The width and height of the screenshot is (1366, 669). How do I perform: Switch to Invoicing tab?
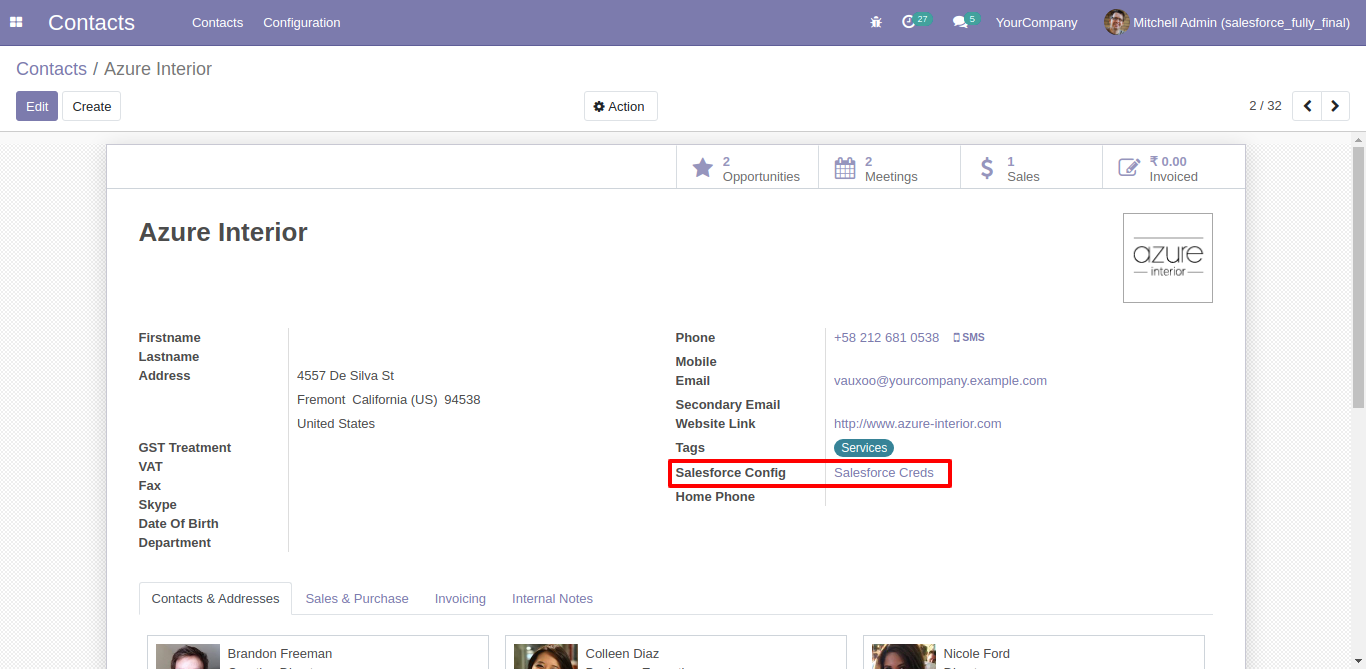pos(460,598)
